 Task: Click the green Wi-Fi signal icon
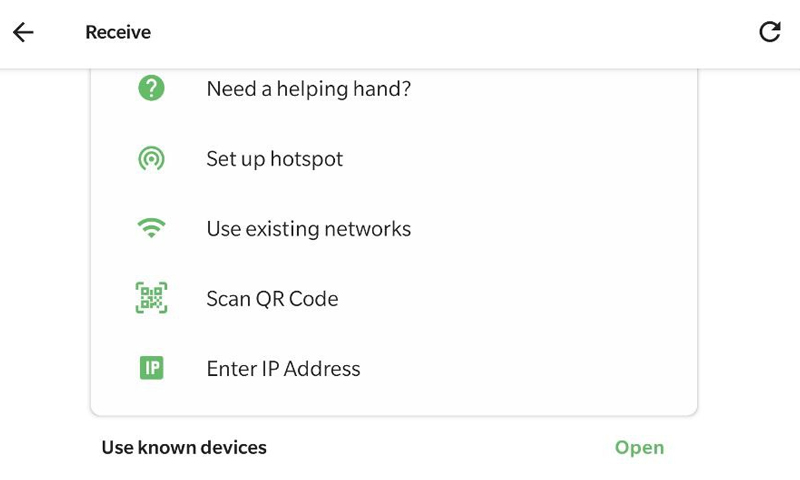[151, 229]
